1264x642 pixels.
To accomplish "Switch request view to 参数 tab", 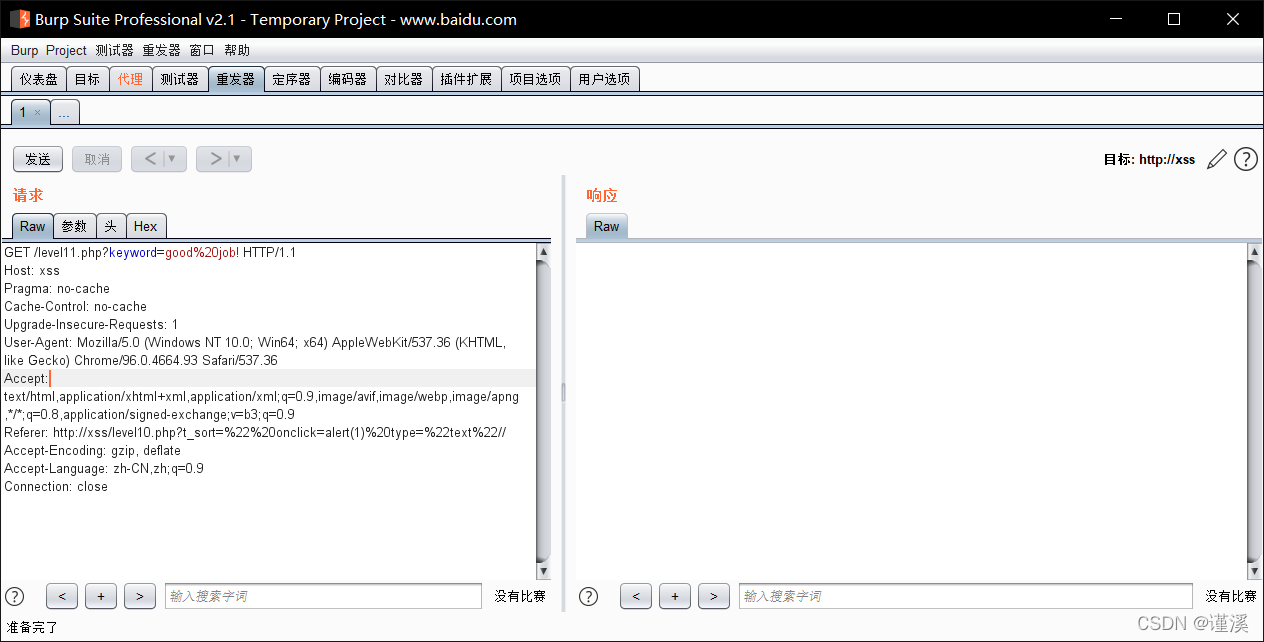I will (75, 226).
